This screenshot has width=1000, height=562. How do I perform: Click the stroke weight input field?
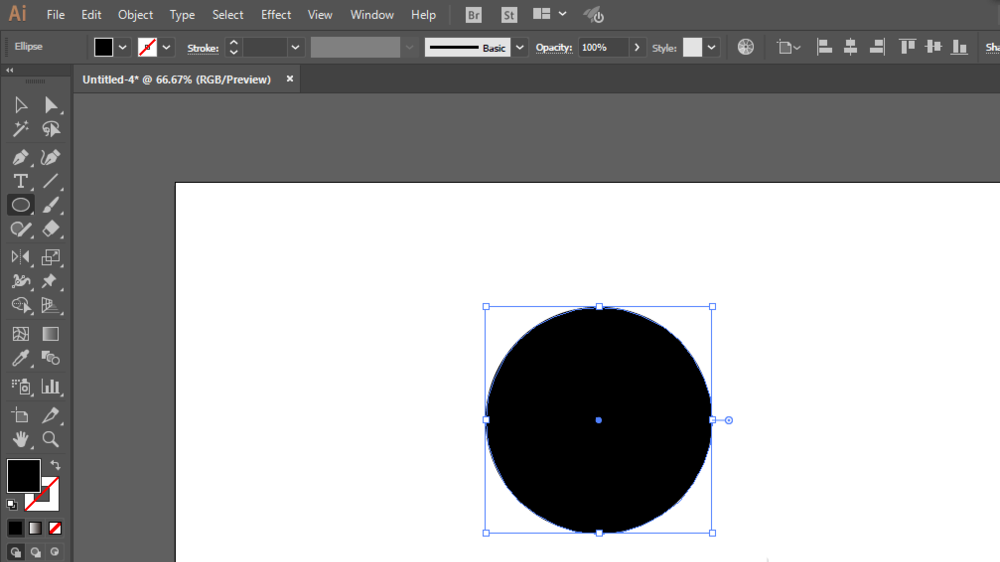pos(265,47)
